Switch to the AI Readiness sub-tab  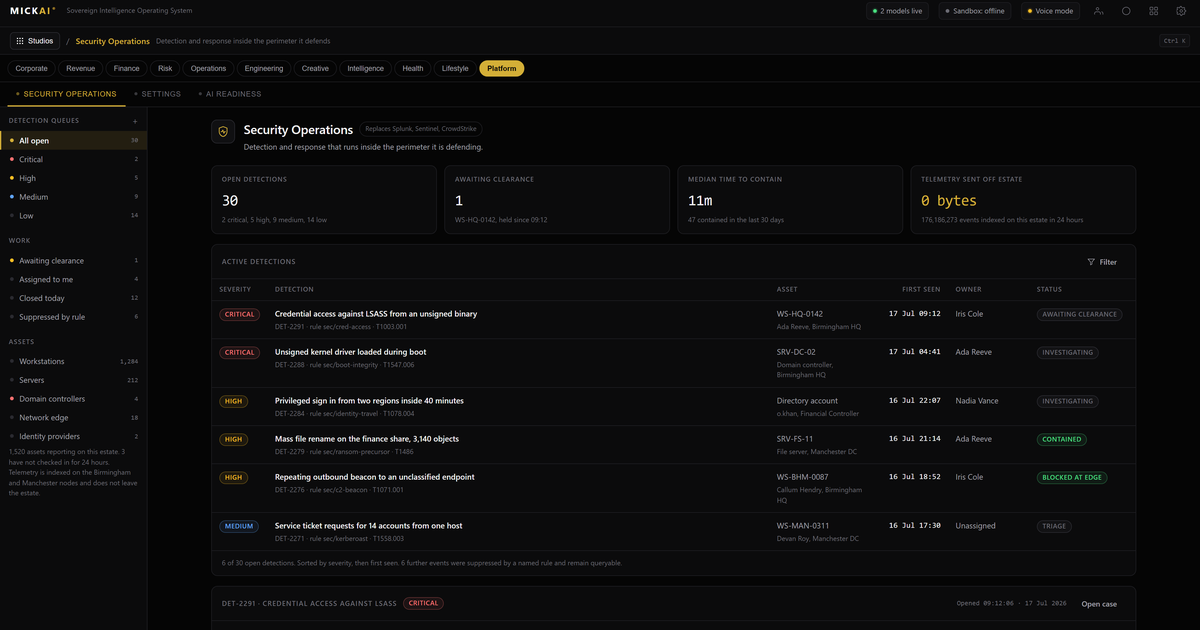229,94
